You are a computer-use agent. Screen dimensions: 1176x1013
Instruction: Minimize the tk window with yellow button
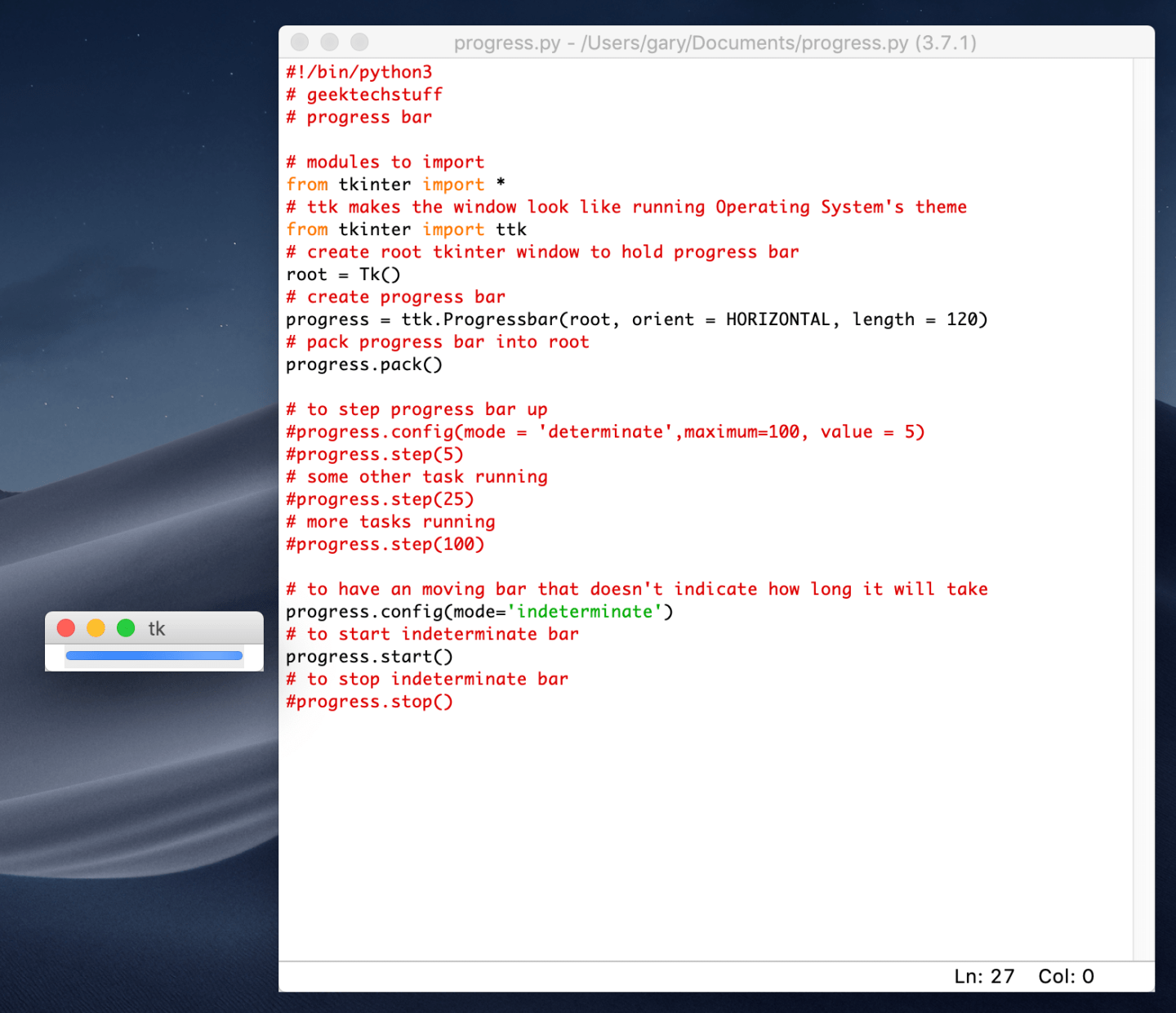pos(96,627)
